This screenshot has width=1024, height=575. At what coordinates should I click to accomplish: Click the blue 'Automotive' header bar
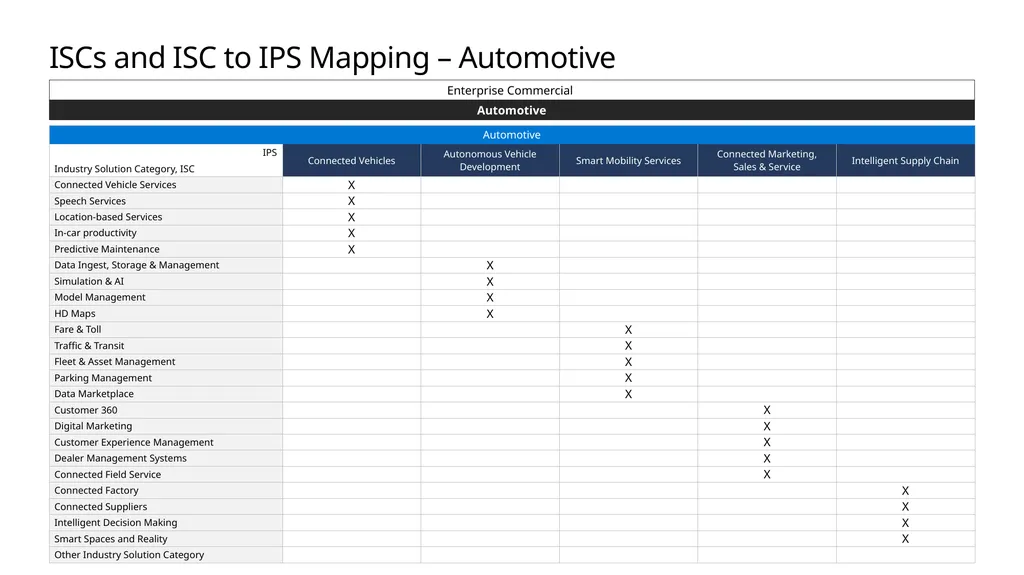(512, 135)
